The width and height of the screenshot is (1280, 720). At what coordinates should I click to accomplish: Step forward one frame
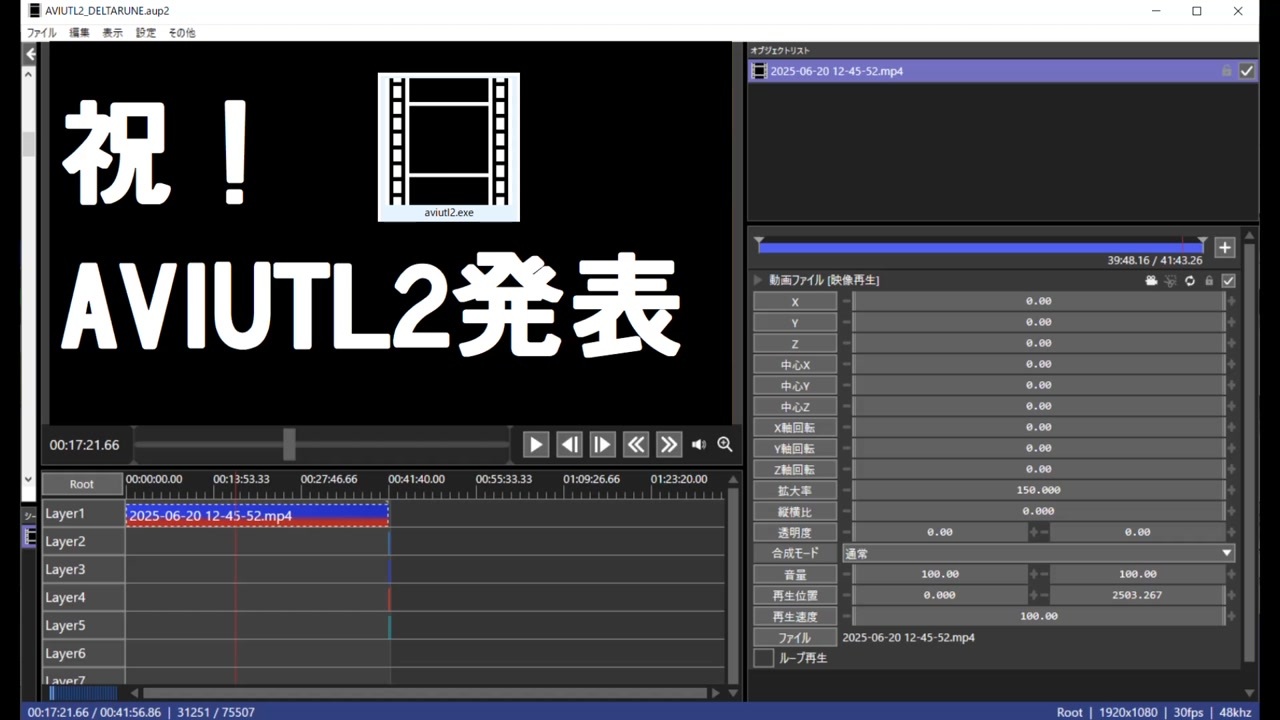pyautogui.click(x=602, y=444)
